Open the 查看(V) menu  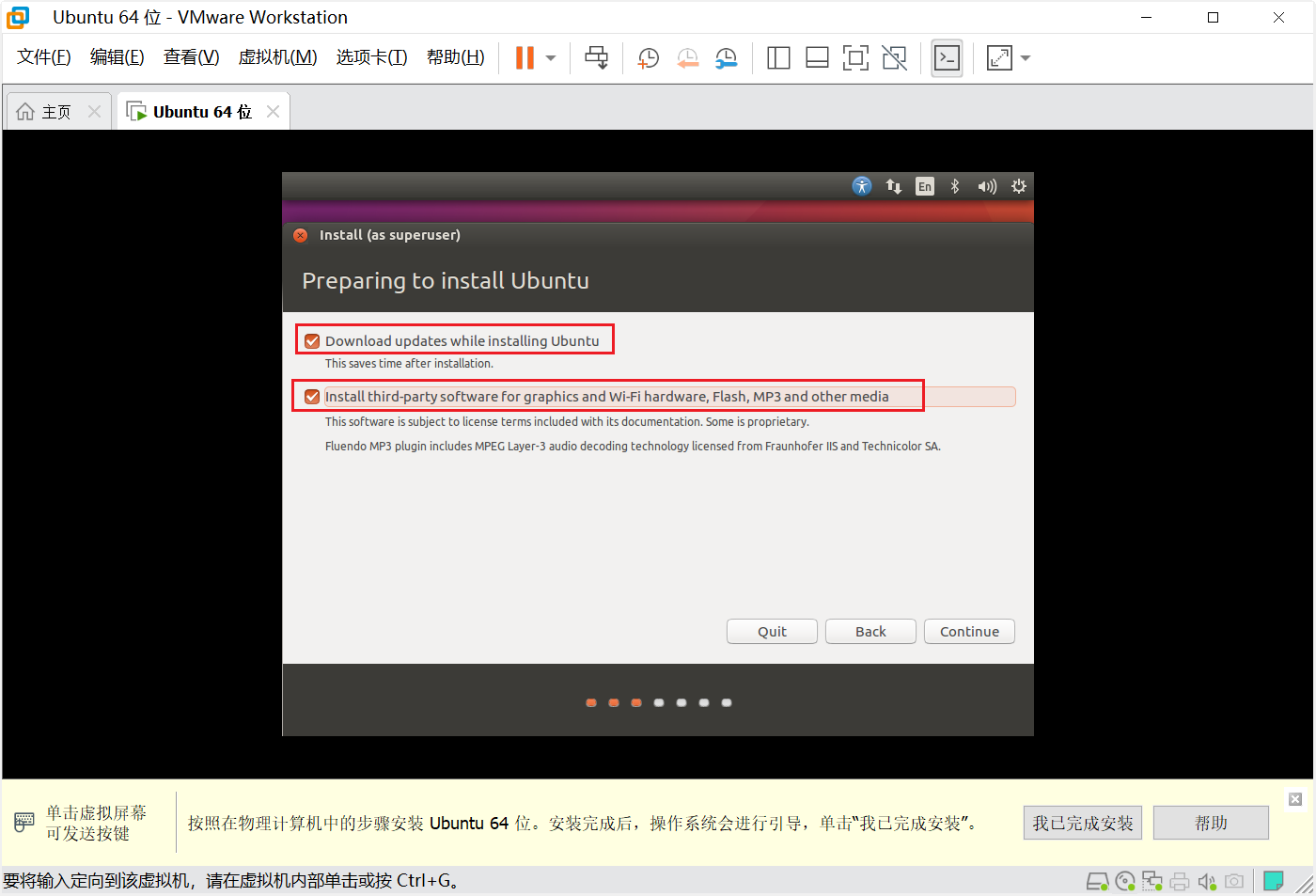(191, 57)
